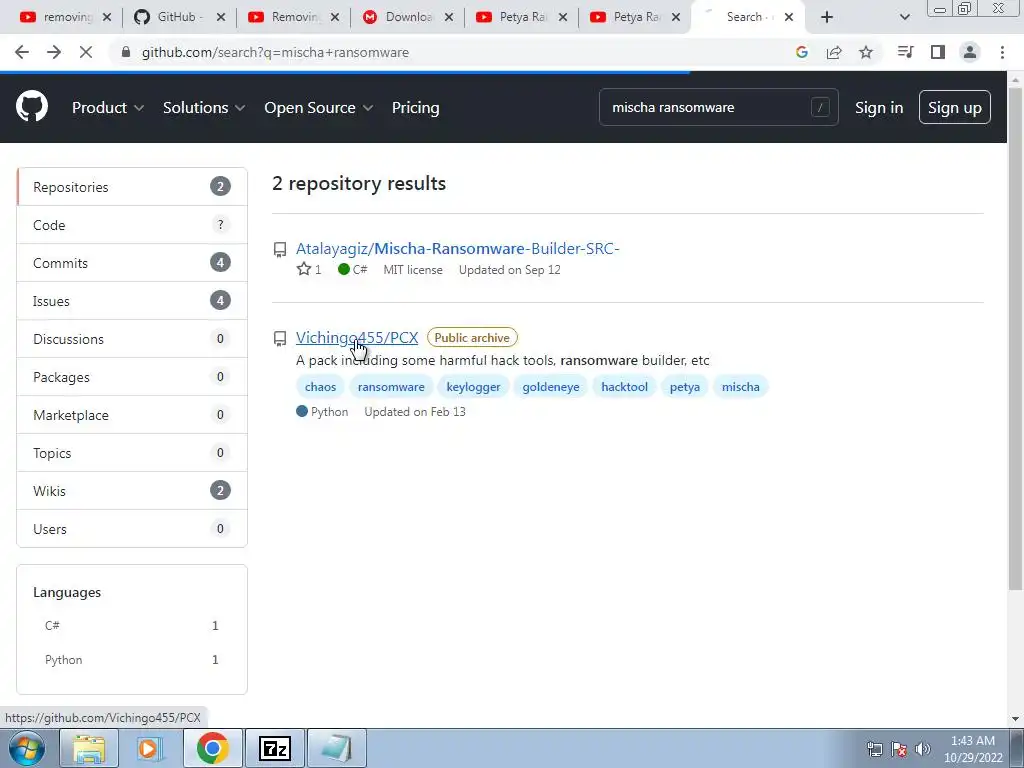The height and width of the screenshot is (768, 1024).
Task: Open the Pricing page
Action: (x=415, y=108)
